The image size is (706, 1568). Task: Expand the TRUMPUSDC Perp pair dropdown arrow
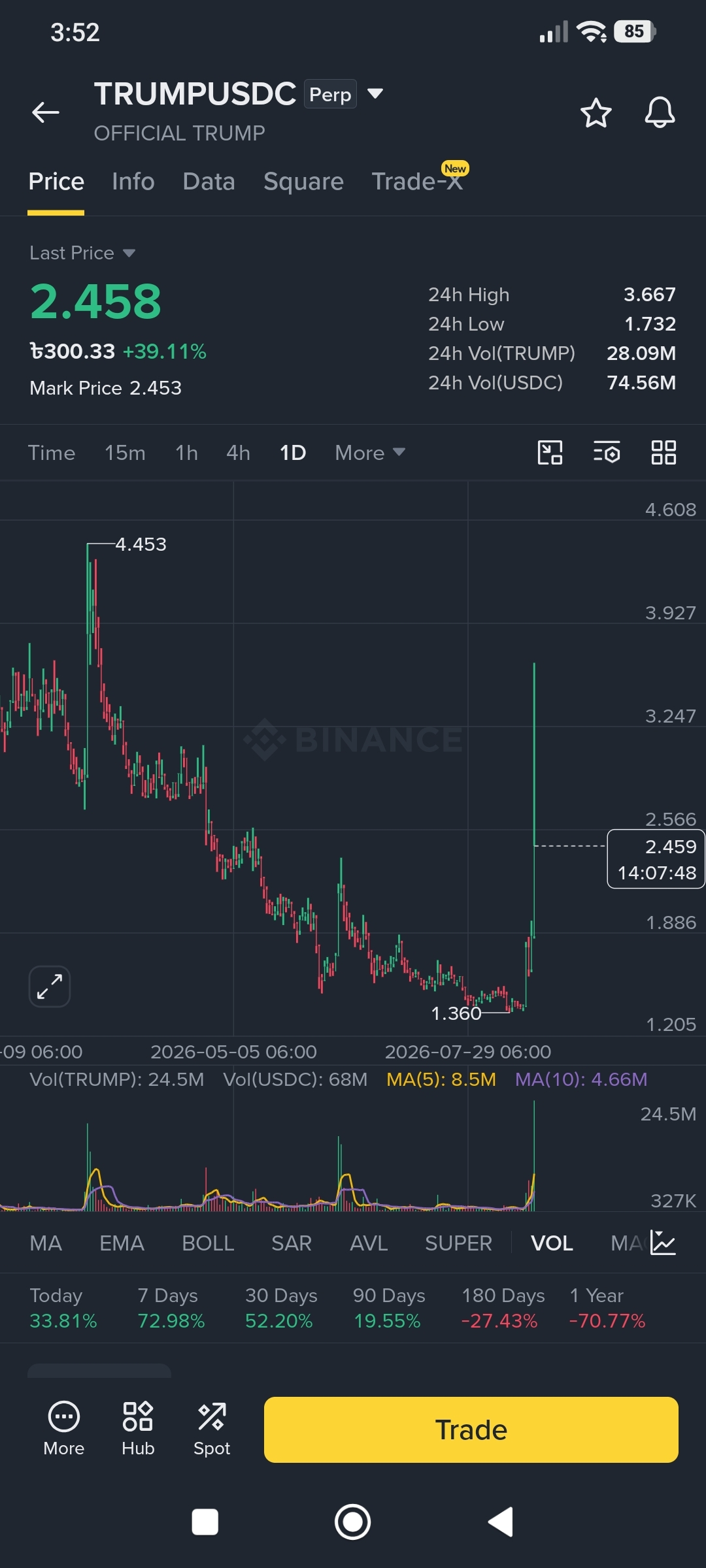375,93
